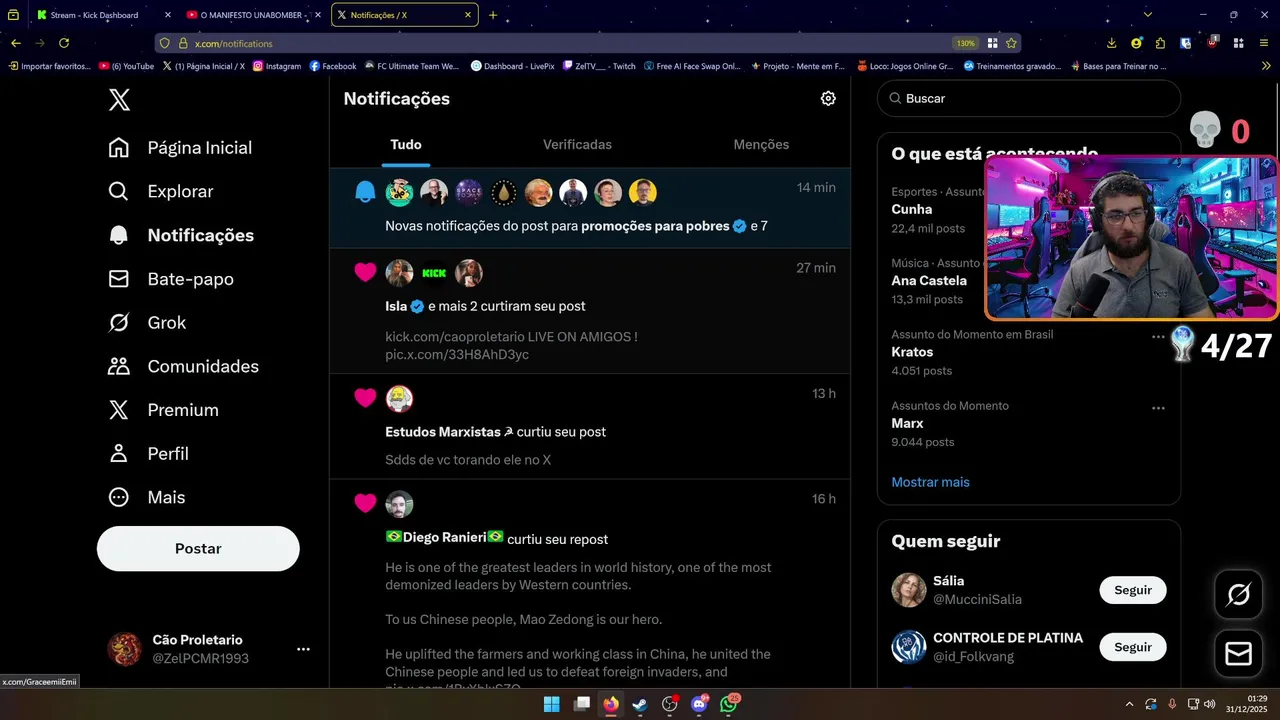Viewport: 1280px width, 720px height.
Task: Open the Kratos trending topic
Action: [x=912, y=352]
